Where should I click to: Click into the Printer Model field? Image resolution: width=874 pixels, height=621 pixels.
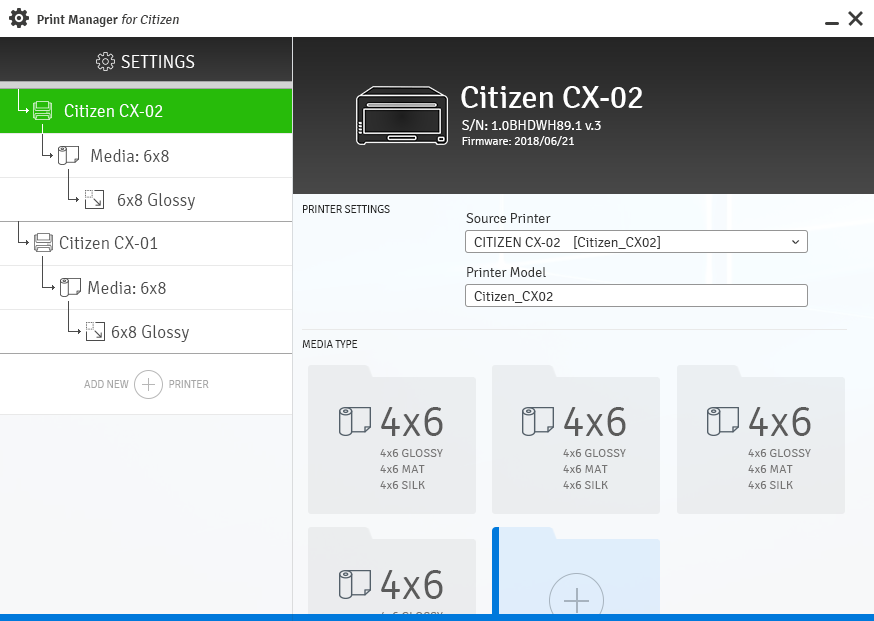(636, 296)
